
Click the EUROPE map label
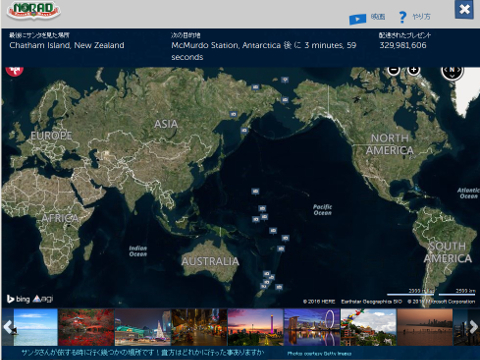[x=51, y=136]
